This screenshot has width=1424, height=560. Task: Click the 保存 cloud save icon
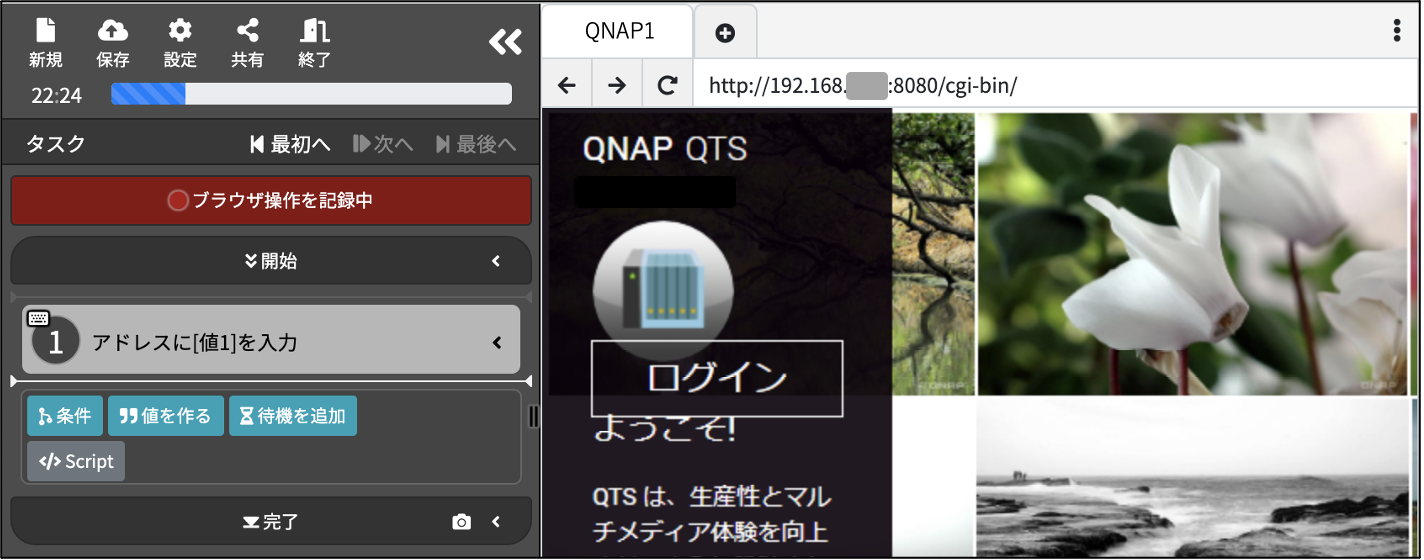tap(113, 31)
